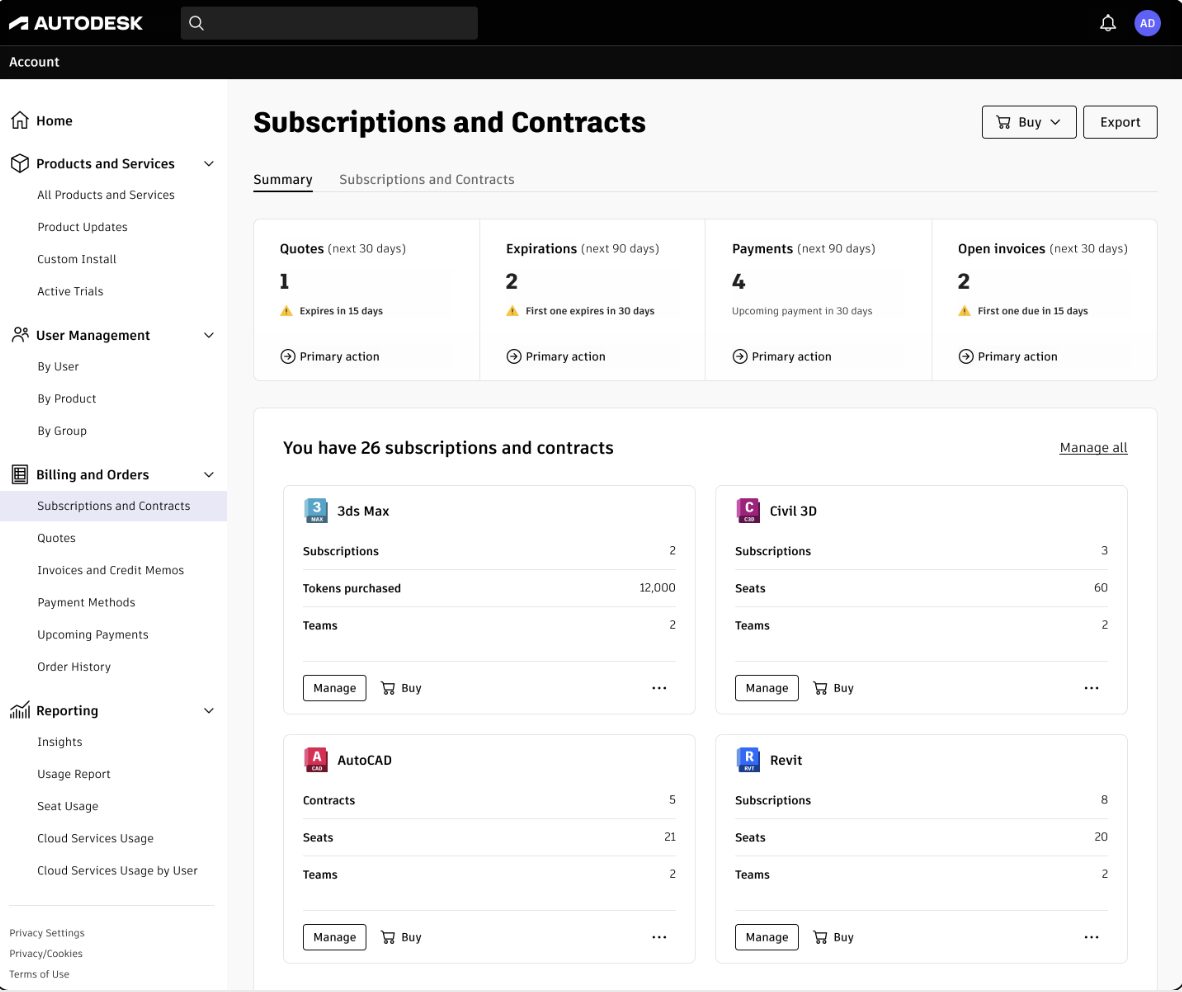The height and width of the screenshot is (992, 1182).
Task: Click the Civil 3D product icon
Action: point(749,510)
